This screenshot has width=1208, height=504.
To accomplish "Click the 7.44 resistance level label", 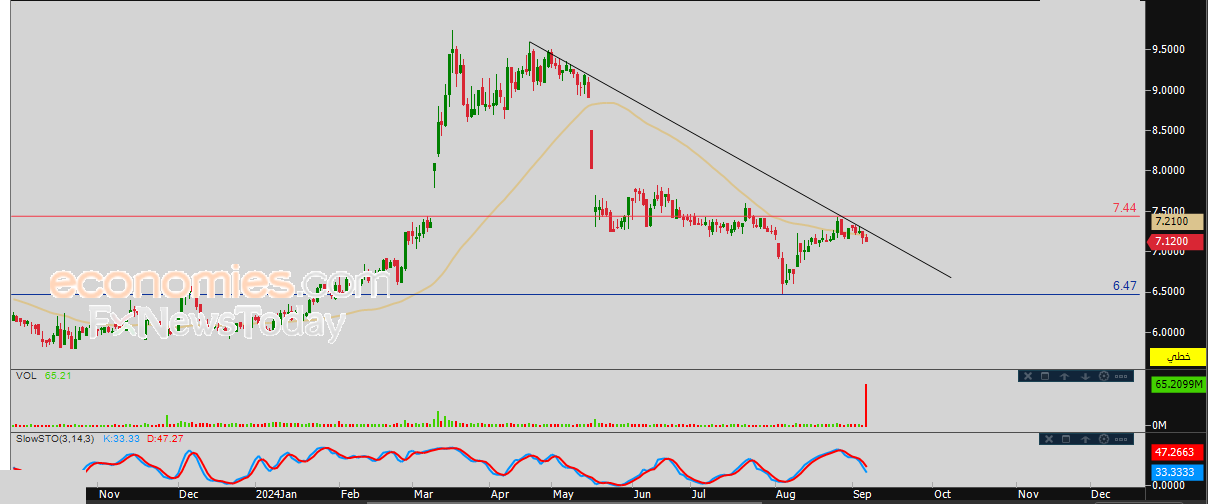I will click(1125, 208).
